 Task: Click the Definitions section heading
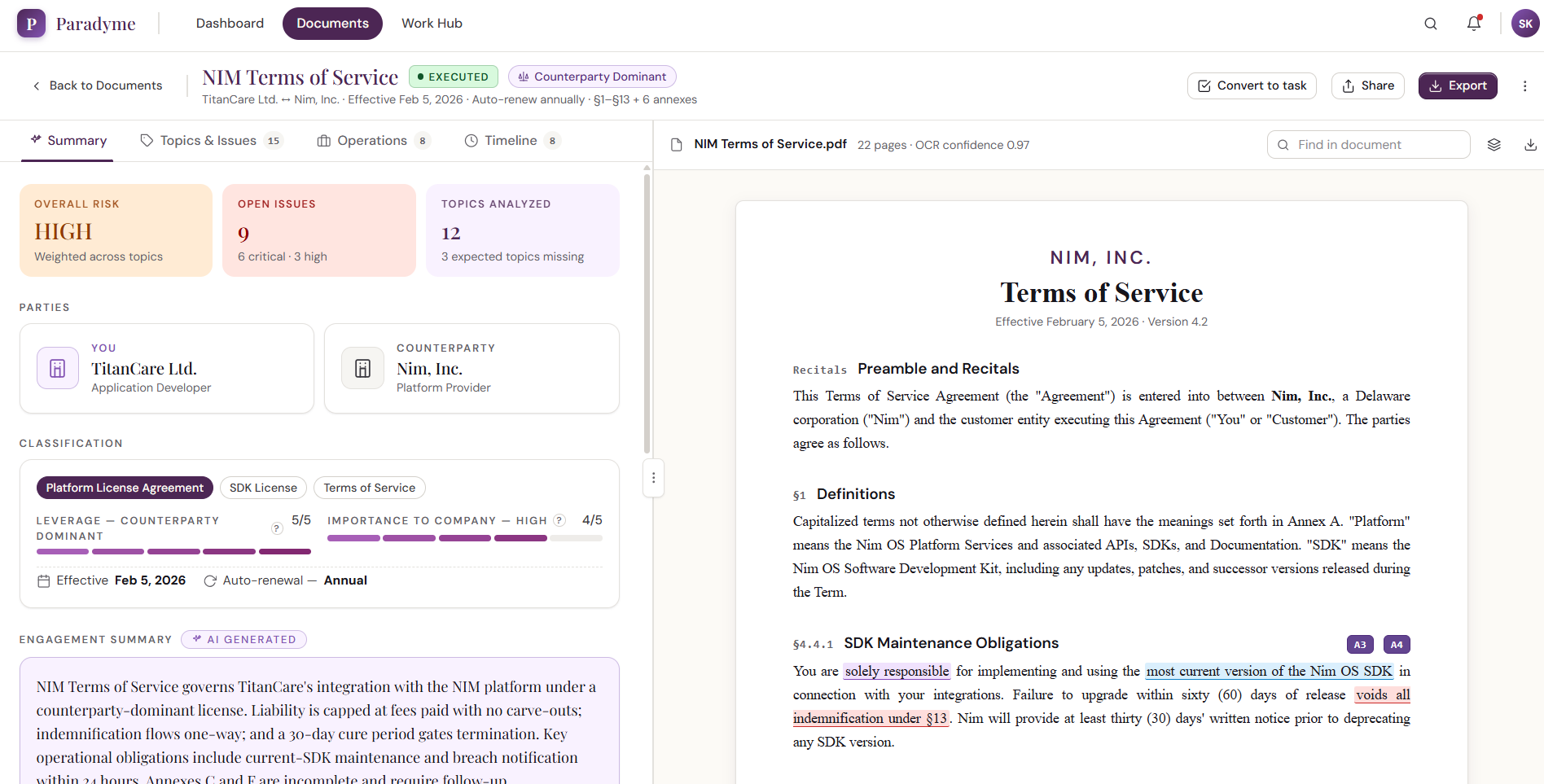pyautogui.click(x=856, y=494)
